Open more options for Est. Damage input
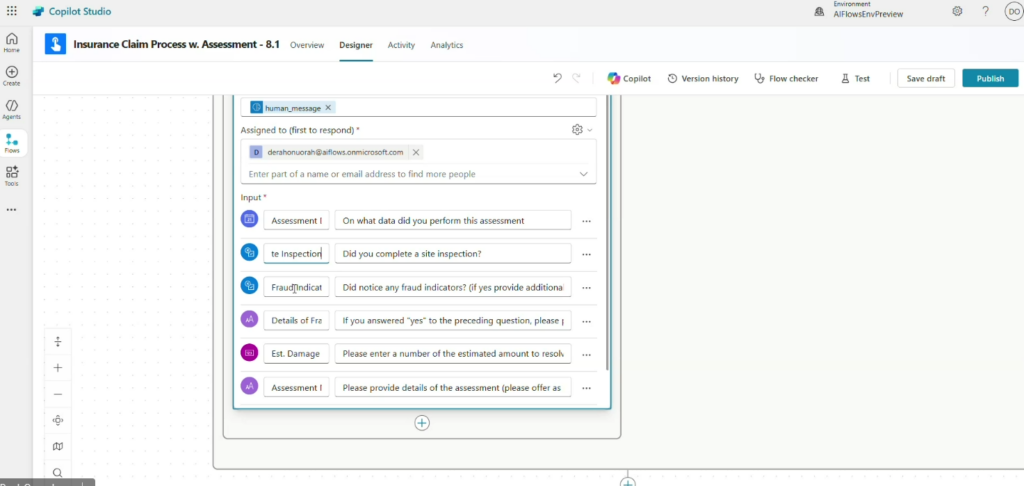Viewport: 1024px width, 486px height. point(587,353)
